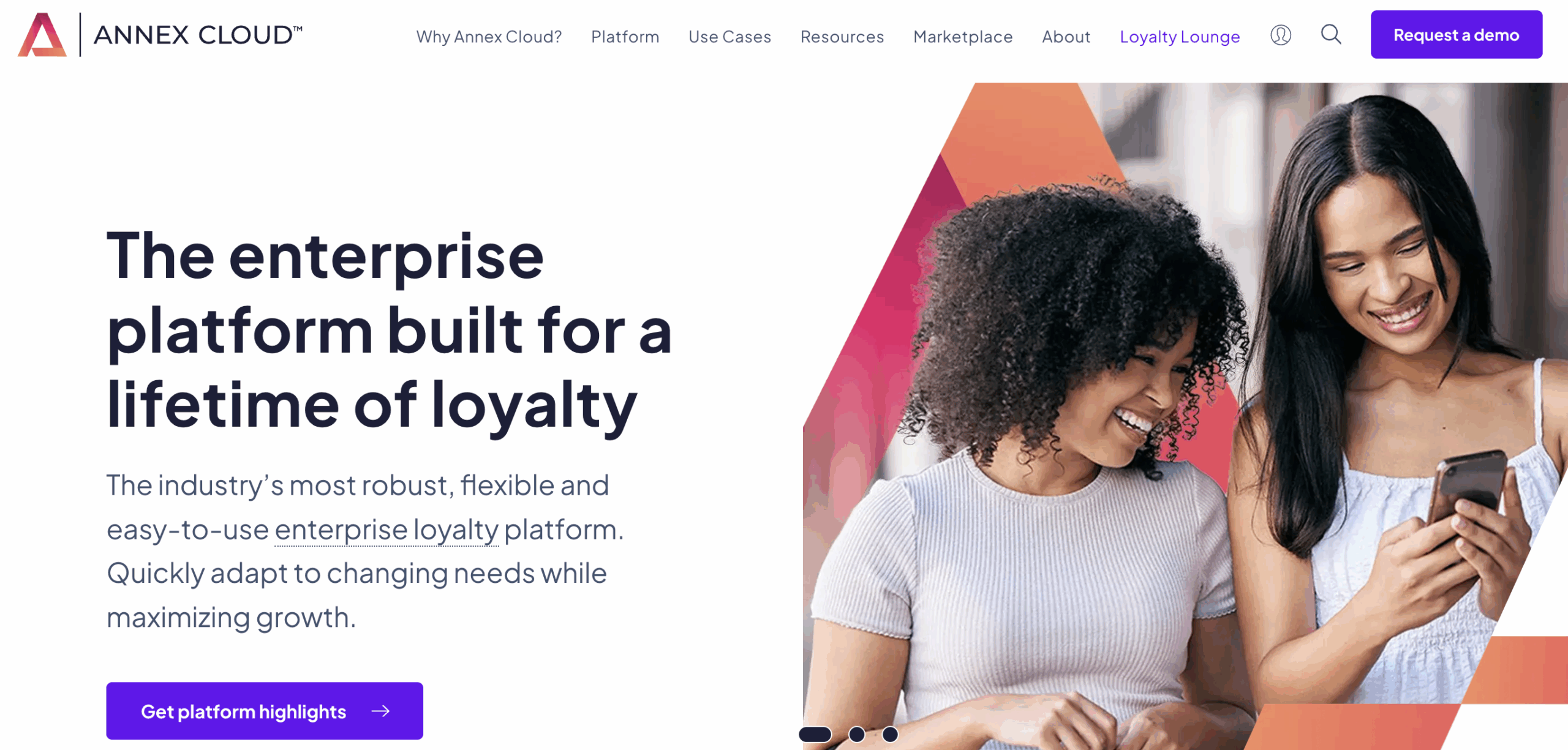Click the Request a demo button
1568x750 pixels.
click(x=1457, y=35)
